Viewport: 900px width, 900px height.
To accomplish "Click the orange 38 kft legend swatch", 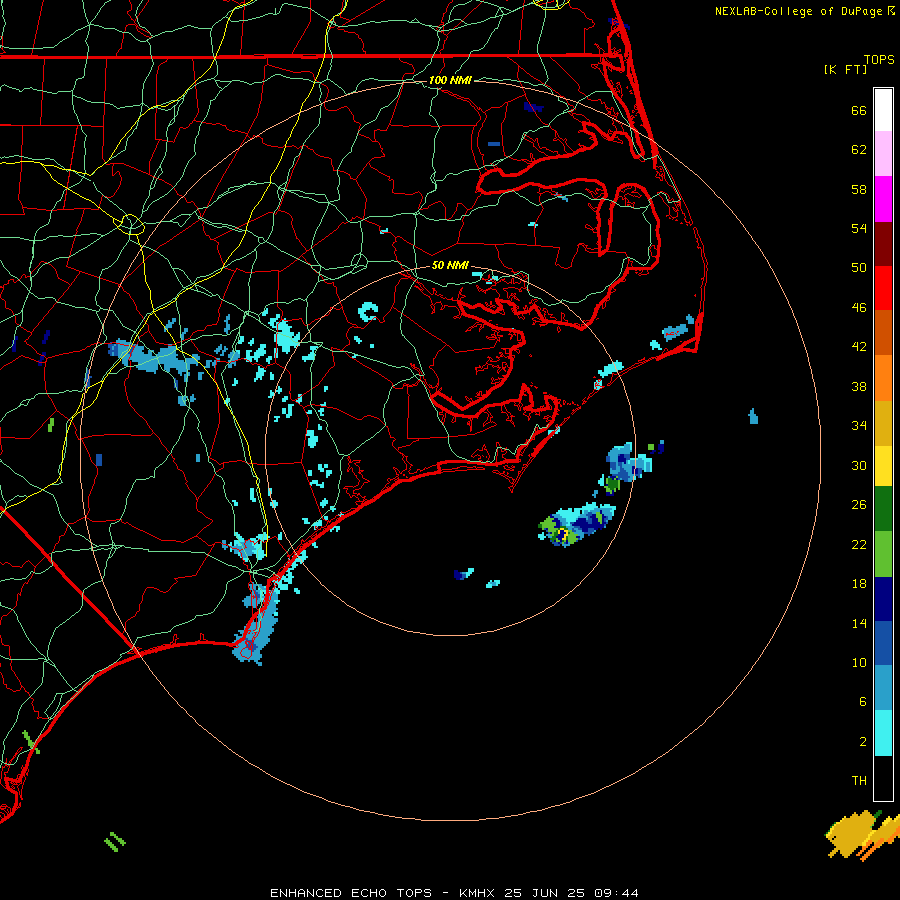I will [x=883, y=378].
